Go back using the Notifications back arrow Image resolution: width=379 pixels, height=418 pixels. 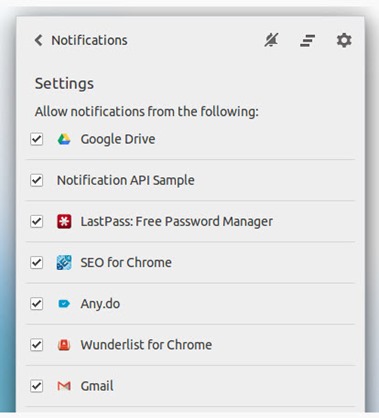tap(38, 40)
